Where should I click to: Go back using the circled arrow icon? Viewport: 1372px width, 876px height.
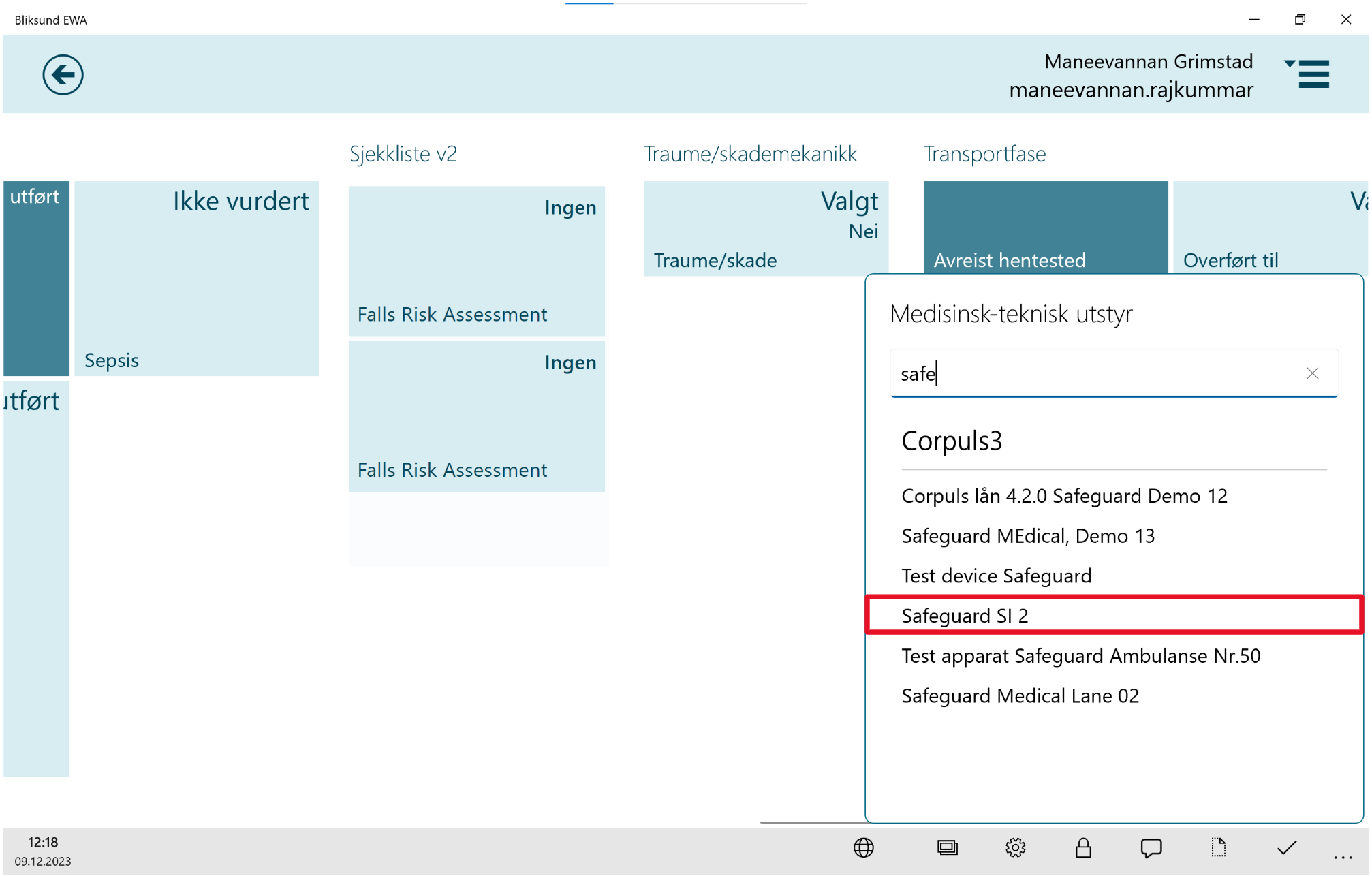coord(63,74)
